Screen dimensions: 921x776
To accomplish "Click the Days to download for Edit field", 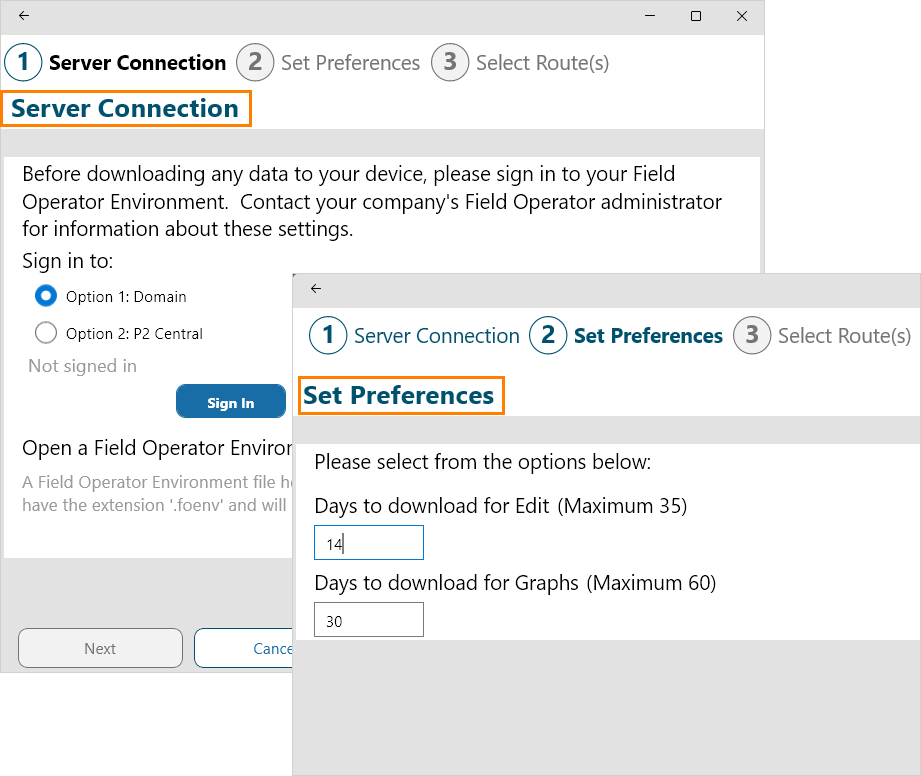I will [x=368, y=543].
